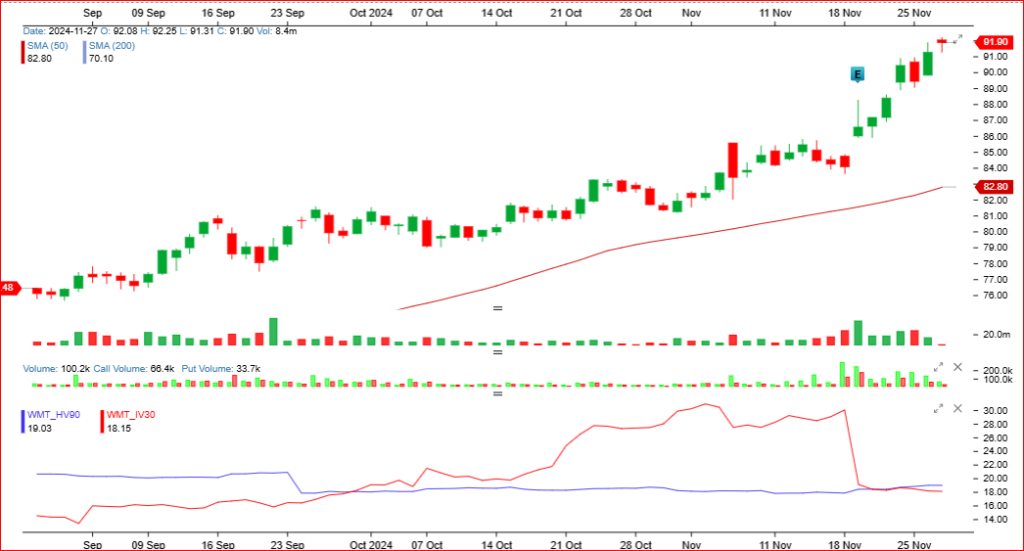Click the 70.10 SMA value

point(101,58)
